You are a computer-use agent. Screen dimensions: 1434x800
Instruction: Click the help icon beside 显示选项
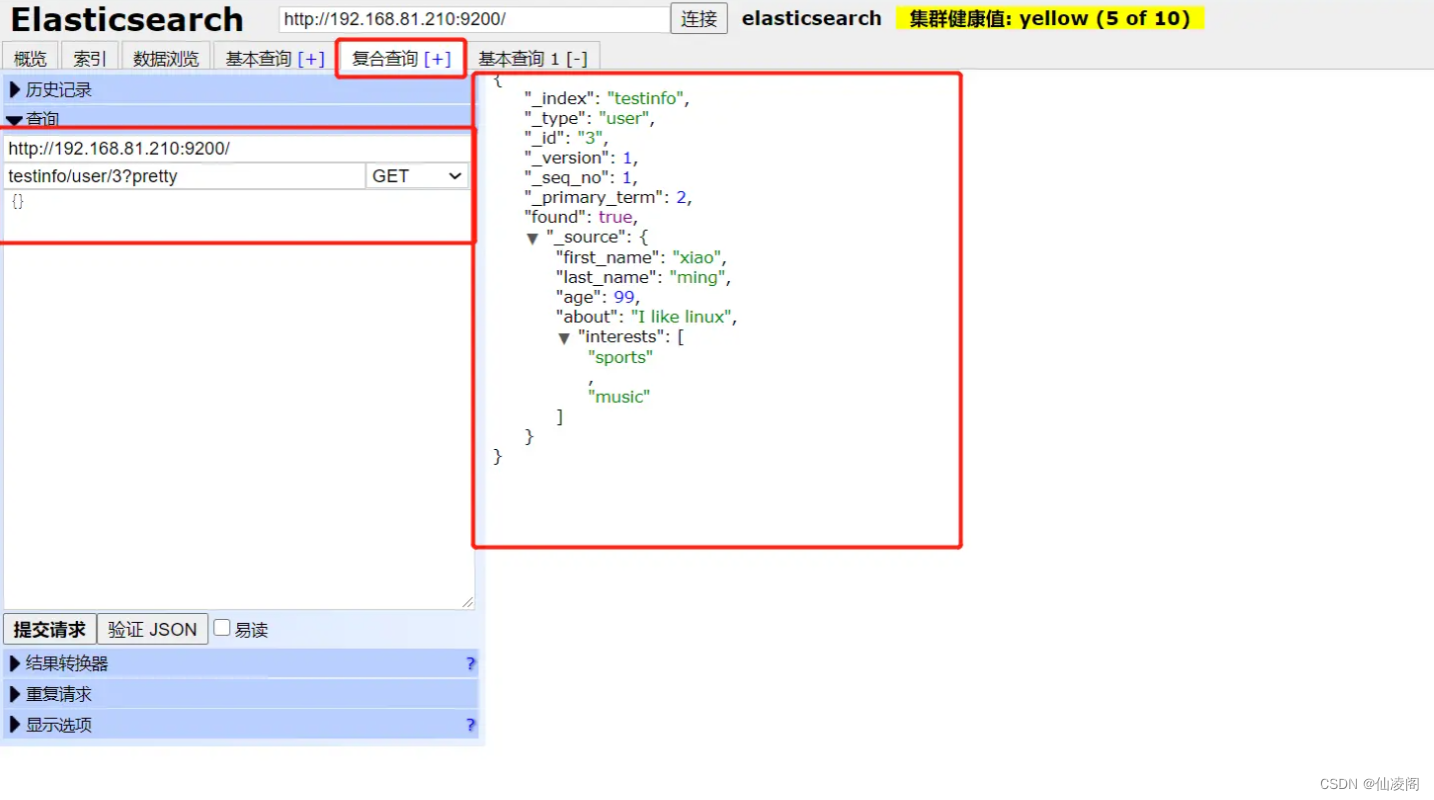click(470, 725)
